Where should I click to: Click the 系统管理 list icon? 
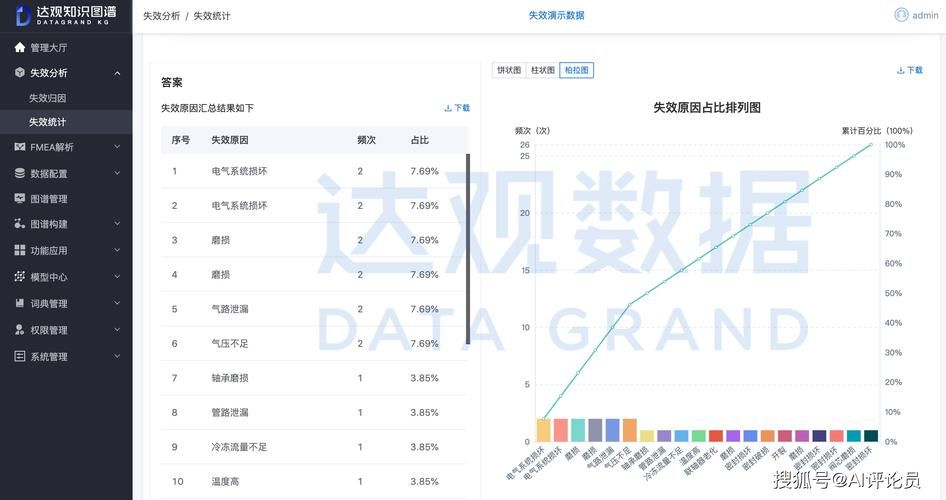20,356
